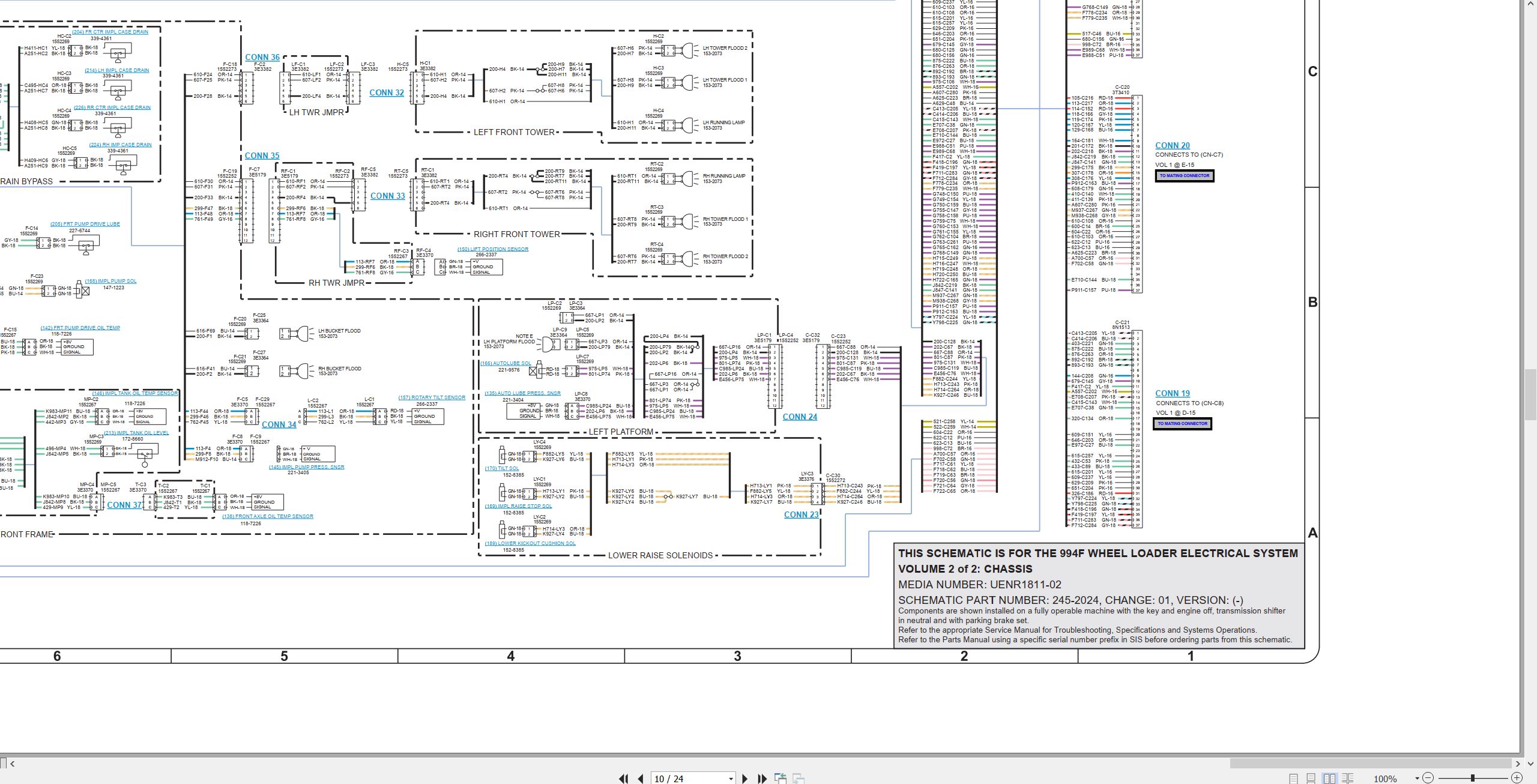The image size is (1537, 784).
Task: Click the RIGHT FRONT TOWER label
Action: (517, 234)
